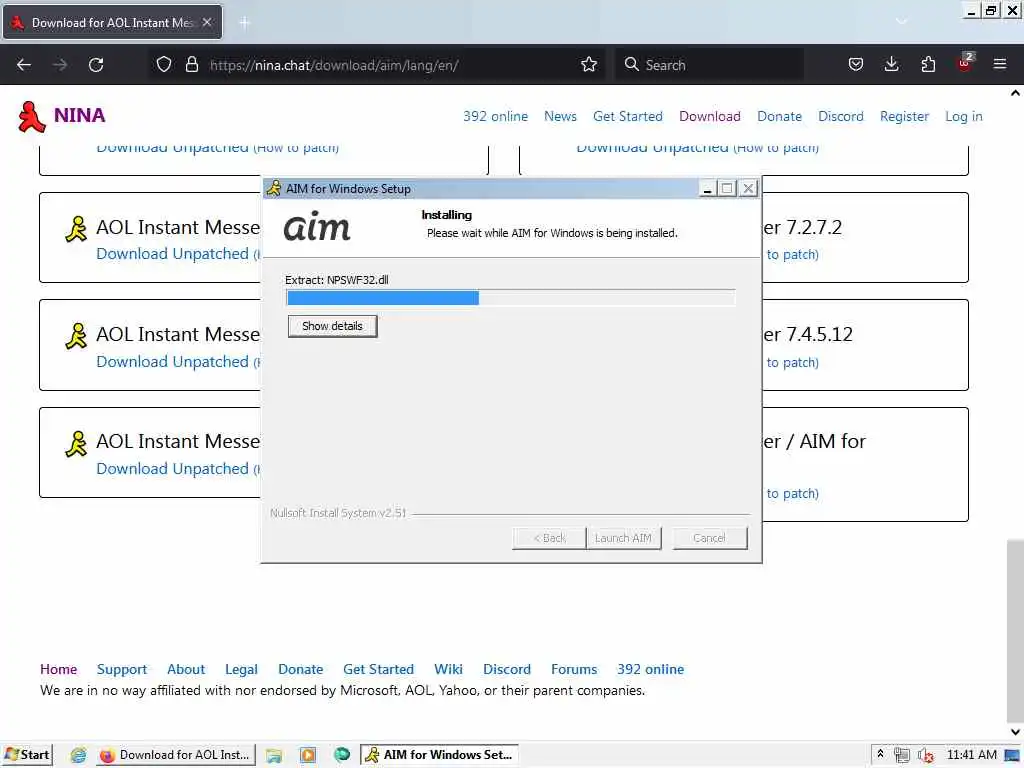Open the Register nav link
The width and height of the screenshot is (1024, 768).
click(904, 116)
